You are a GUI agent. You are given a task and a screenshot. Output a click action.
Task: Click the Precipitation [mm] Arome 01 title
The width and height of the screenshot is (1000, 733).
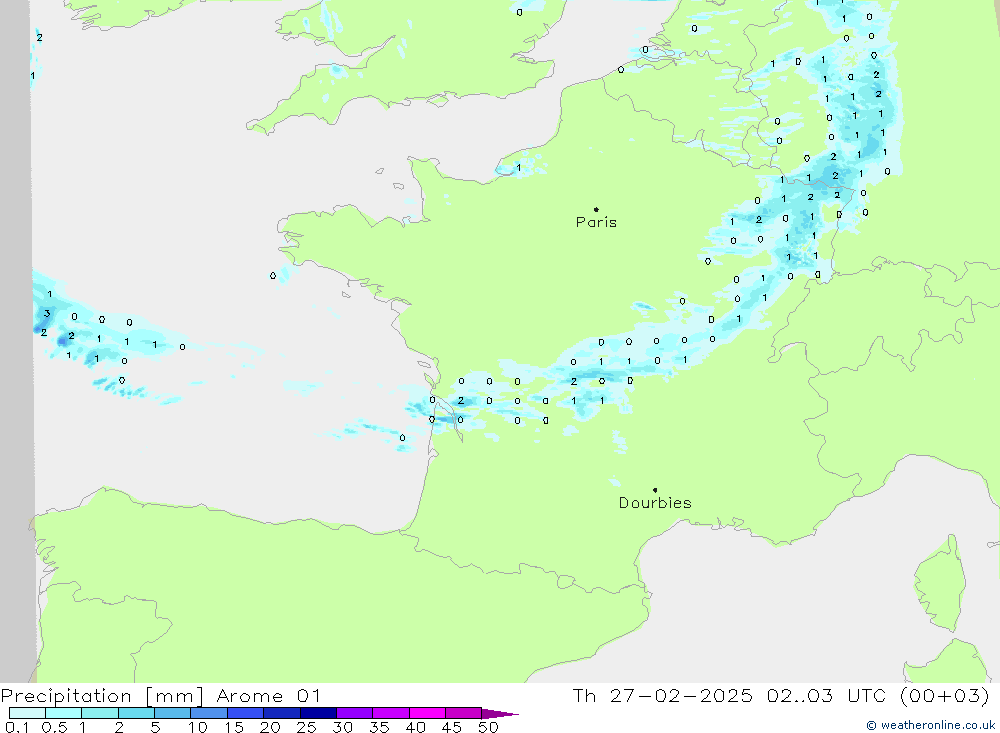[161, 695]
